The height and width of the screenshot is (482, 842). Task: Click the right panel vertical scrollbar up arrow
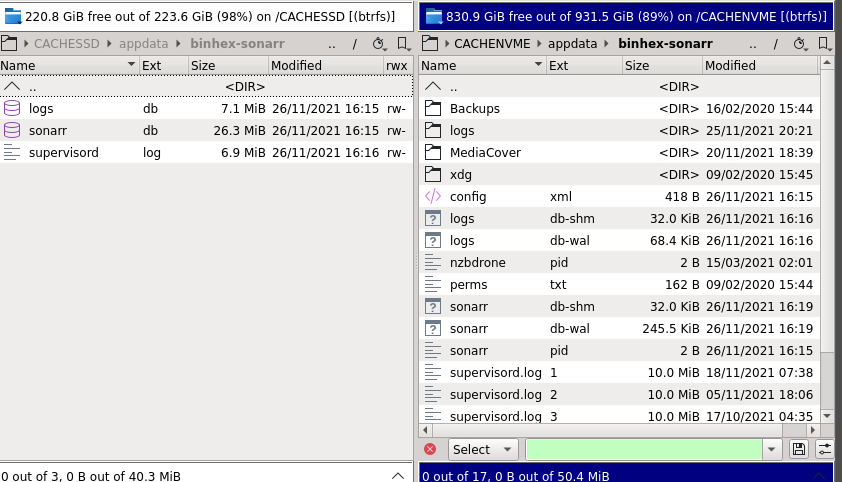tap(827, 63)
